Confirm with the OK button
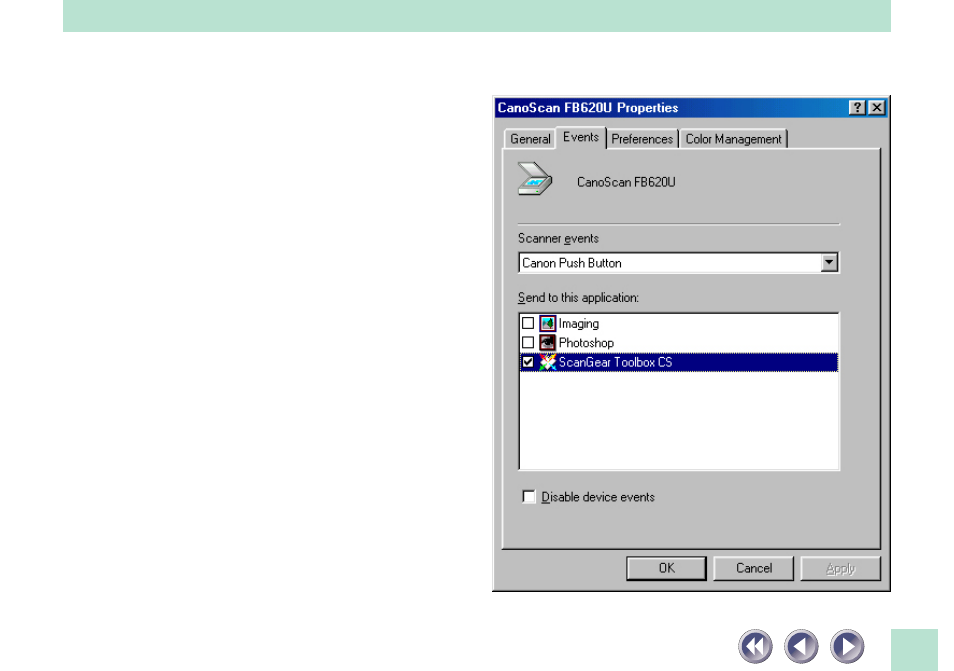Screen dimensions: 954x671 coord(666,568)
